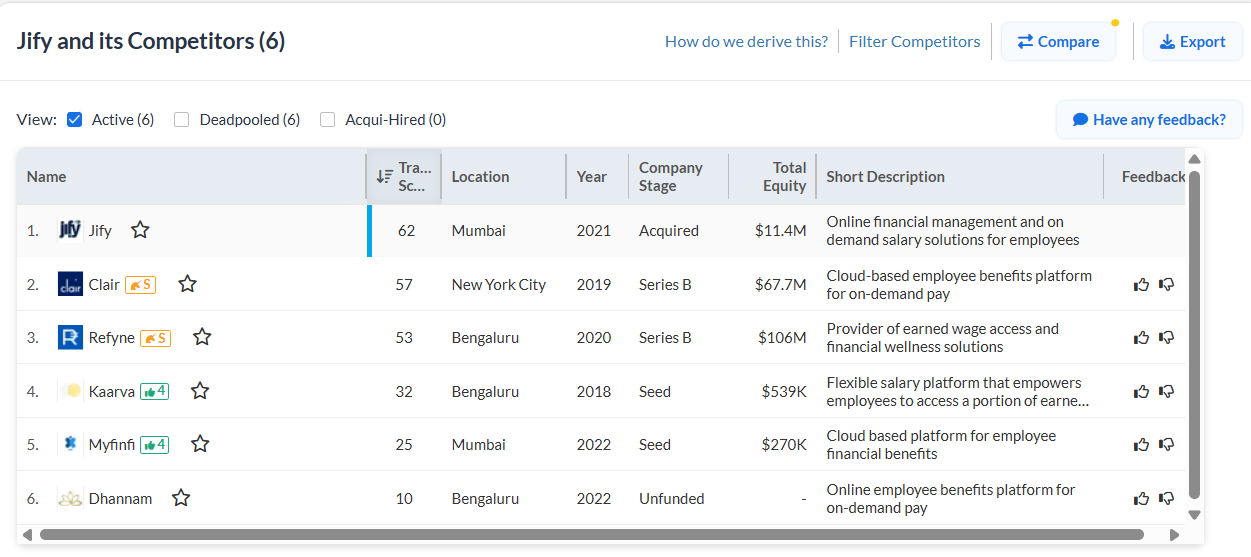Give thumbs down feedback for Clair
The image size is (1251, 557).
[x=1166, y=284]
